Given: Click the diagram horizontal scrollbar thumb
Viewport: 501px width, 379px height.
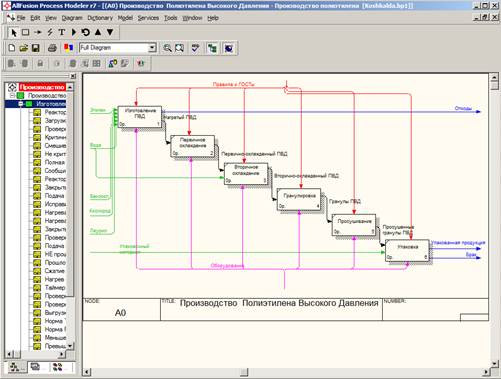Looking at the screenshot, I should click(x=244, y=372).
